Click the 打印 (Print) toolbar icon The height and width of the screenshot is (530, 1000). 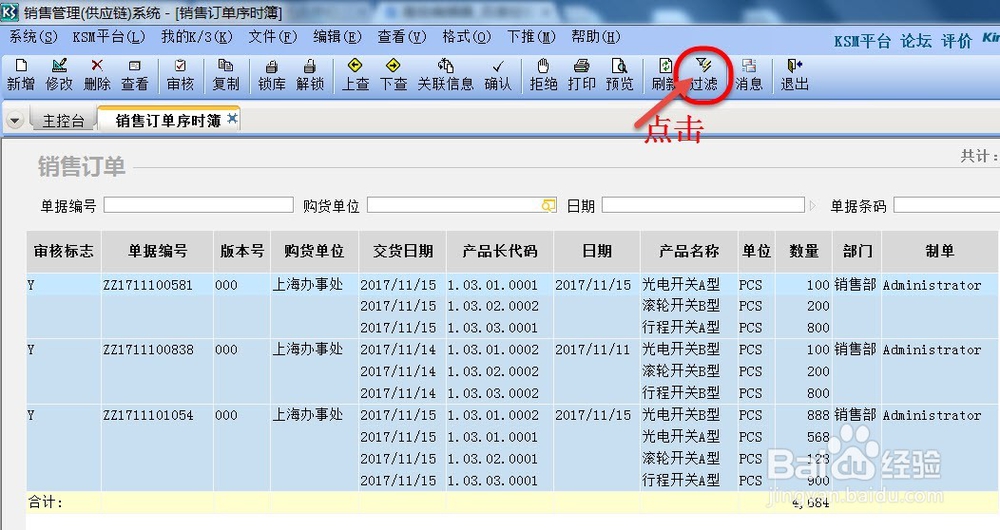[582, 75]
